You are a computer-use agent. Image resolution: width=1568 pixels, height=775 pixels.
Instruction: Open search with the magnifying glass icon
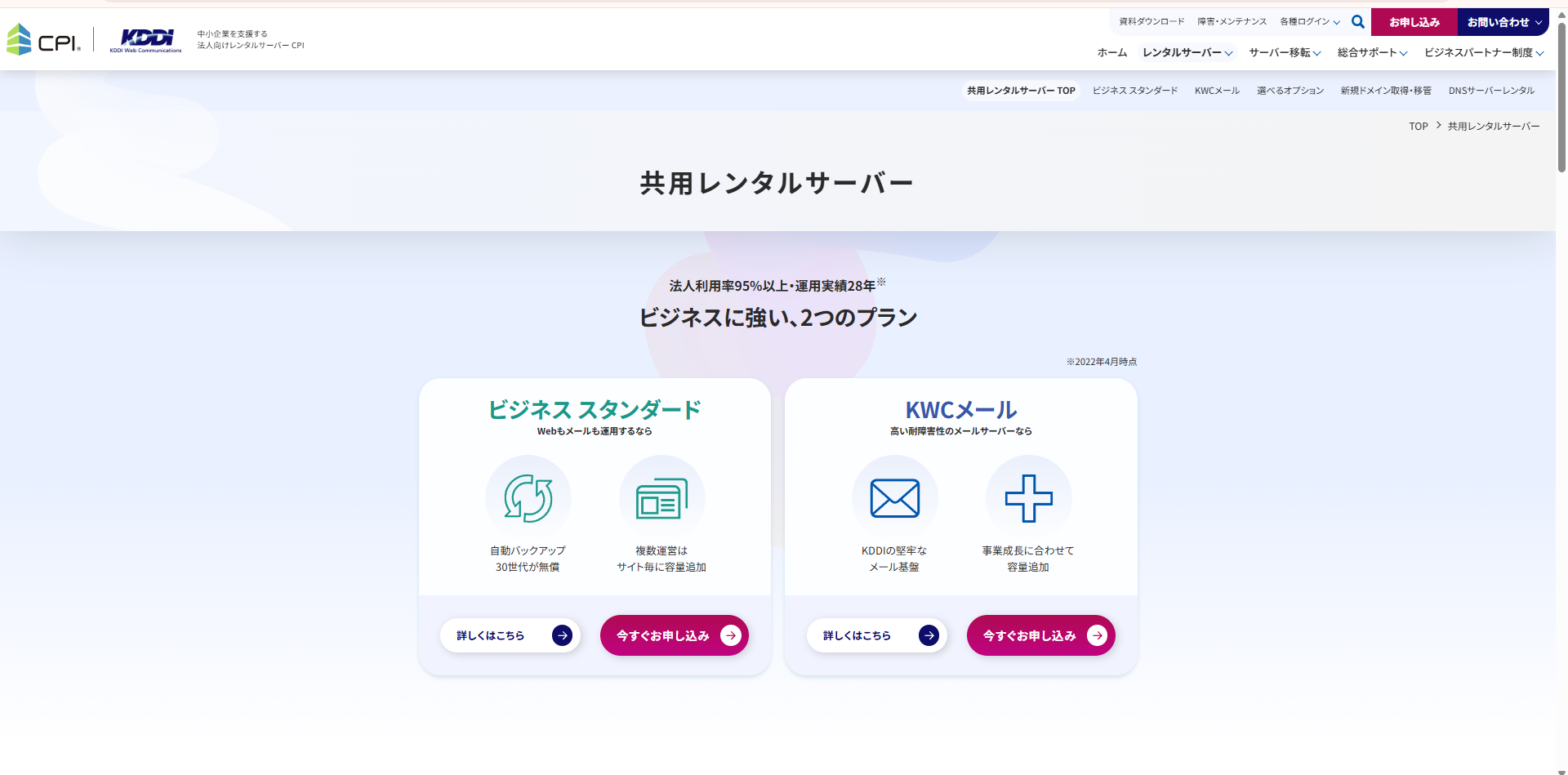click(x=1357, y=22)
